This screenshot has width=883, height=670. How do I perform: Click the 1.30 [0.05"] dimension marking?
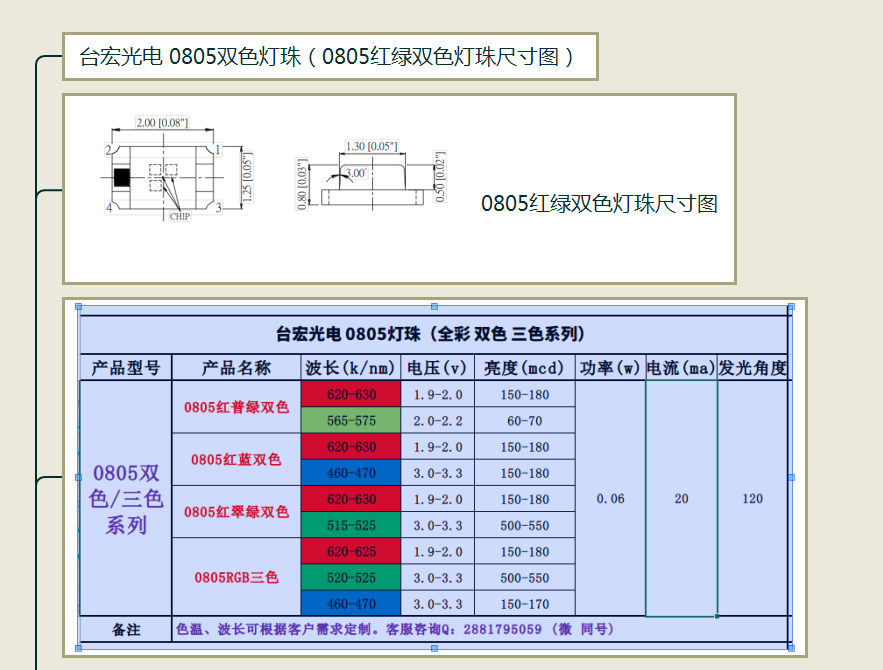click(370, 147)
